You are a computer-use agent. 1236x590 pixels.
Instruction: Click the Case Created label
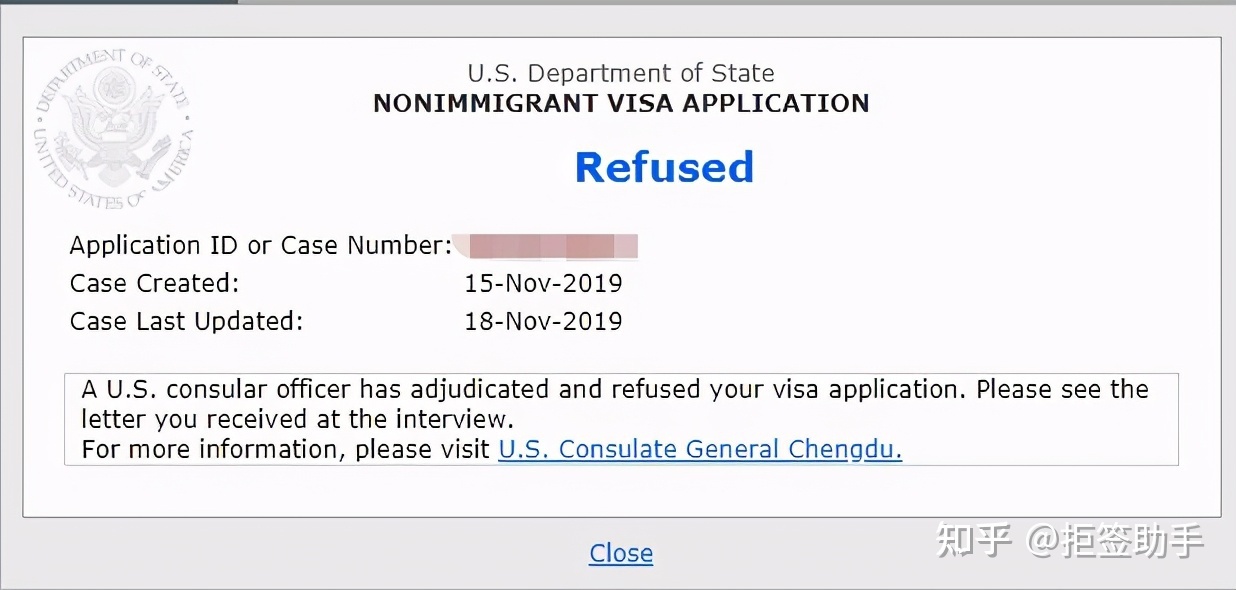155,283
